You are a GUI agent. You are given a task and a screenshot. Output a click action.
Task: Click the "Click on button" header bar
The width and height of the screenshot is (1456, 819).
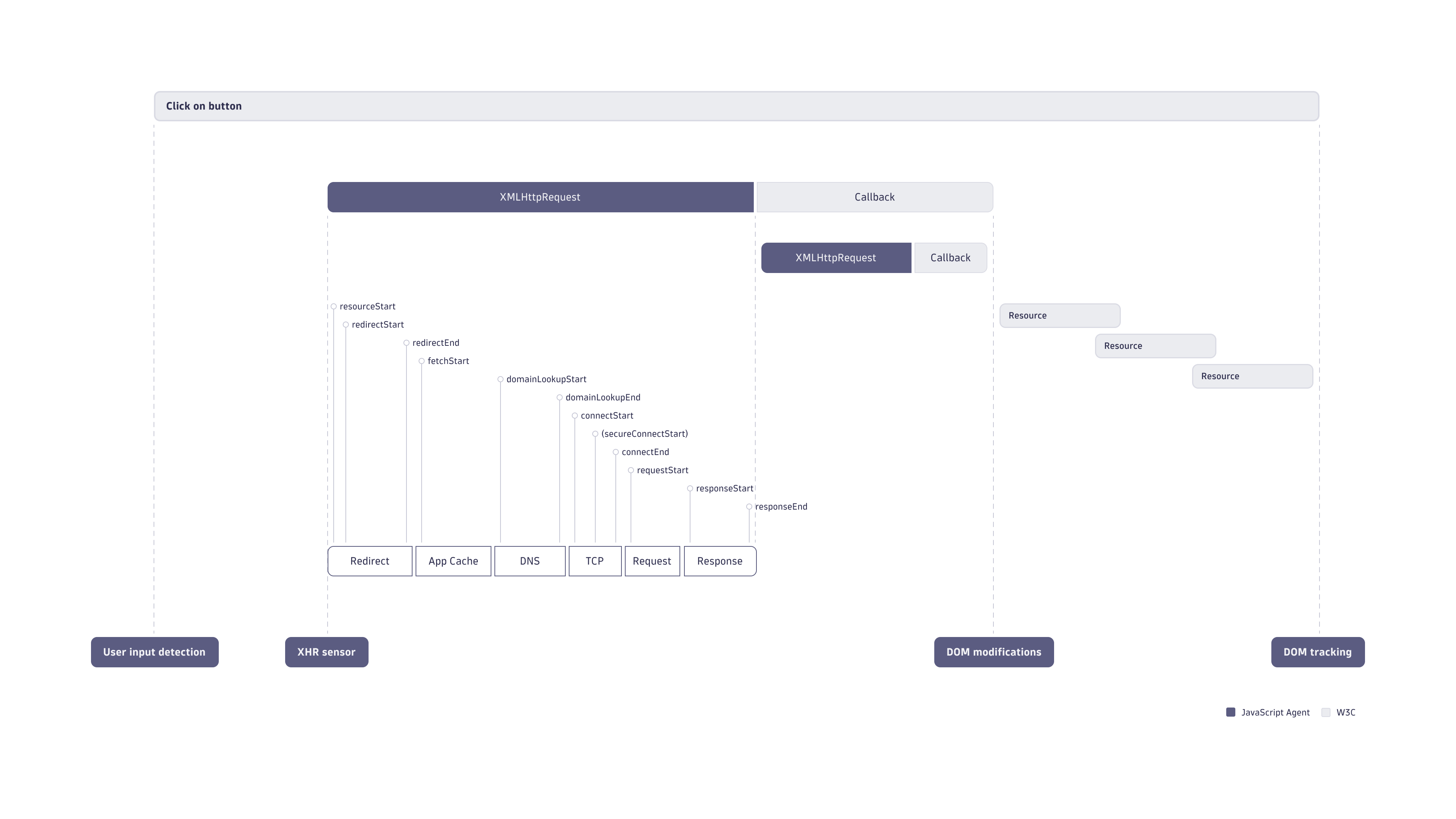click(x=736, y=106)
